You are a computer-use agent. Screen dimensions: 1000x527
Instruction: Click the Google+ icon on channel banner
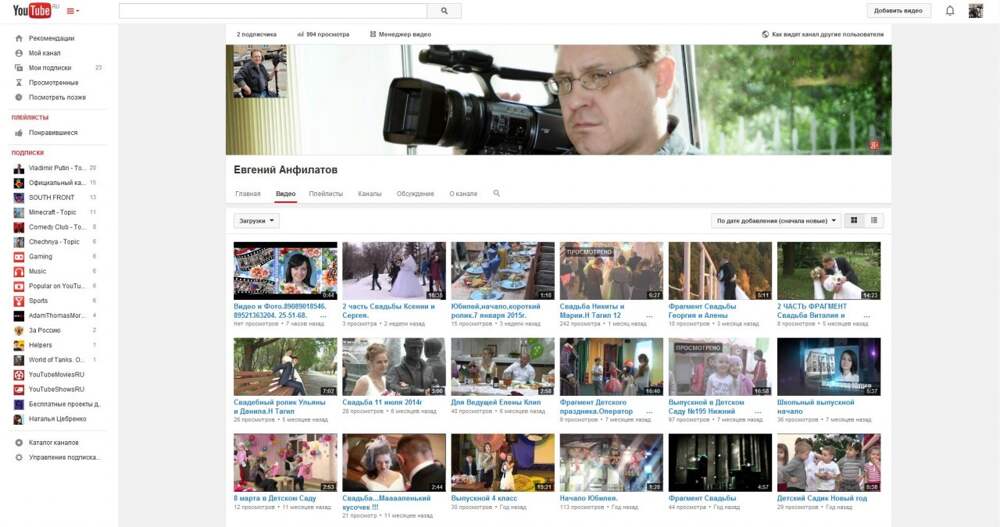(x=875, y=145)
